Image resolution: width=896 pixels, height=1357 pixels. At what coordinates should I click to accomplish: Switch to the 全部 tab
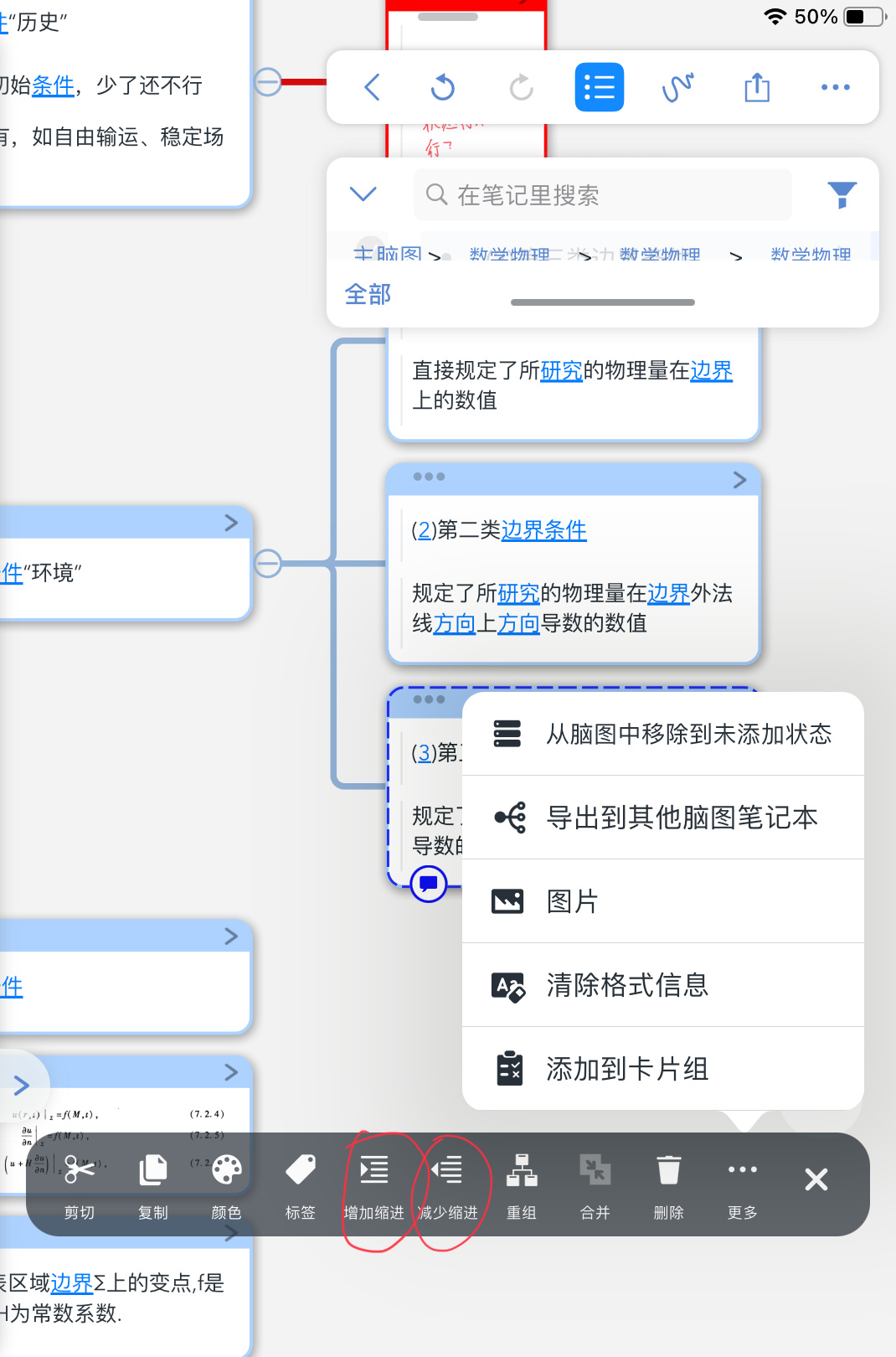click(x=368, y=294)
